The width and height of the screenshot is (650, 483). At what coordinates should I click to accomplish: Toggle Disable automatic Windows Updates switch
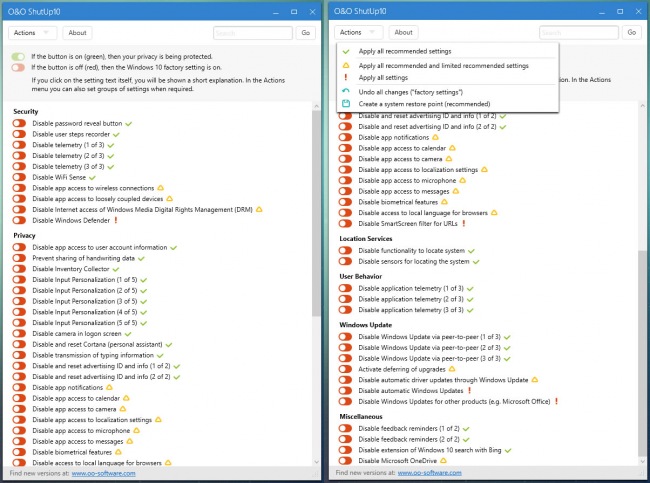[x=345, y=391]
